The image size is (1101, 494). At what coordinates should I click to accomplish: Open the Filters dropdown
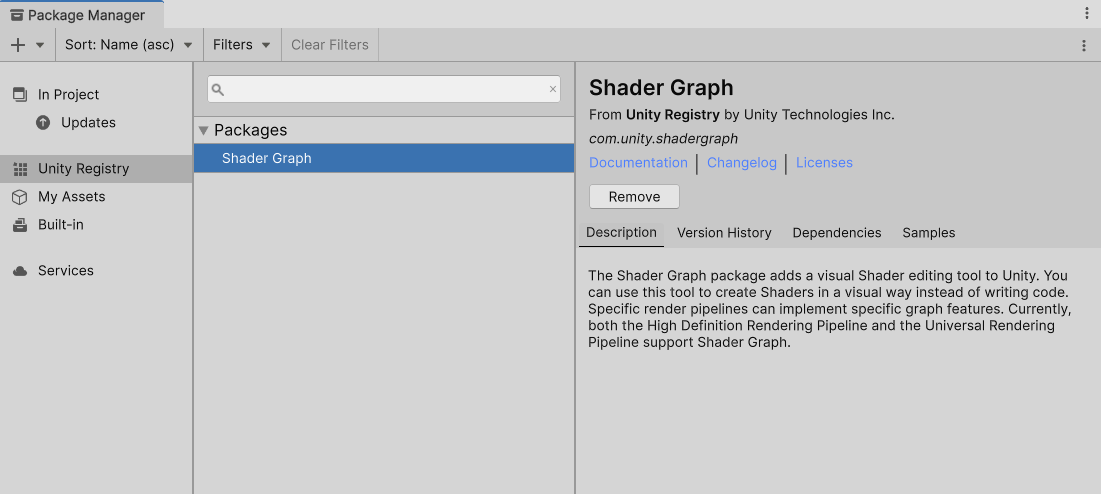pos(242,45)
